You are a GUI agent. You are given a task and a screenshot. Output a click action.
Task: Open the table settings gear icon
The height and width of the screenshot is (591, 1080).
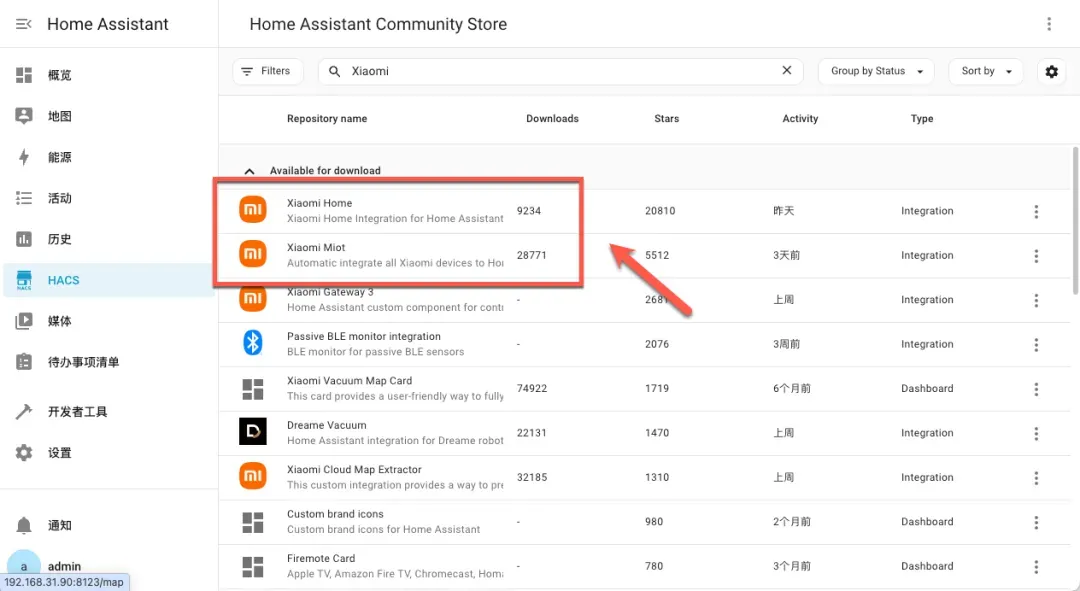(x=1051, y=72)
